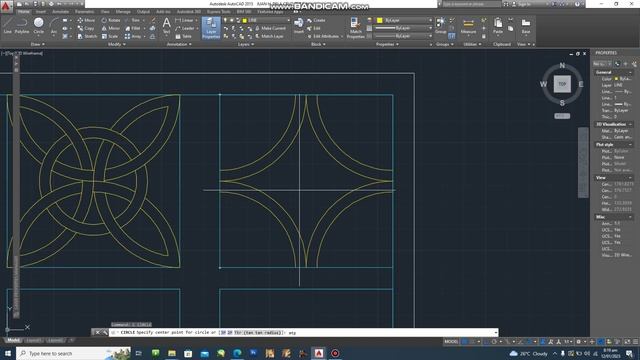Click the Insert block tool
Image resolution: width=640 pixels, height=360 pixels.
pyautogui.click(x=299, y=26)
